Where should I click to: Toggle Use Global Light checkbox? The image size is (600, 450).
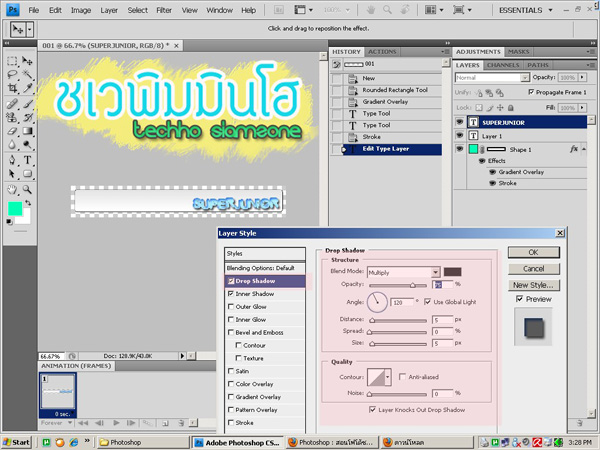point(428,302)
